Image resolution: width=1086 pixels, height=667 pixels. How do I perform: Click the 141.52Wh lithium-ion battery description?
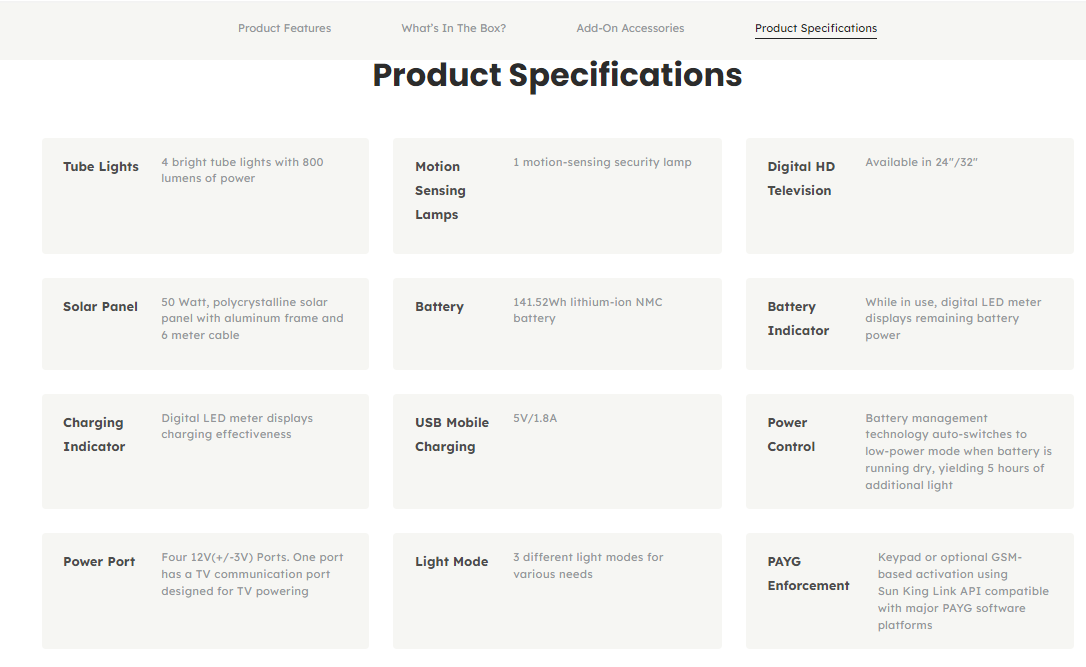(x=587, y=310)
